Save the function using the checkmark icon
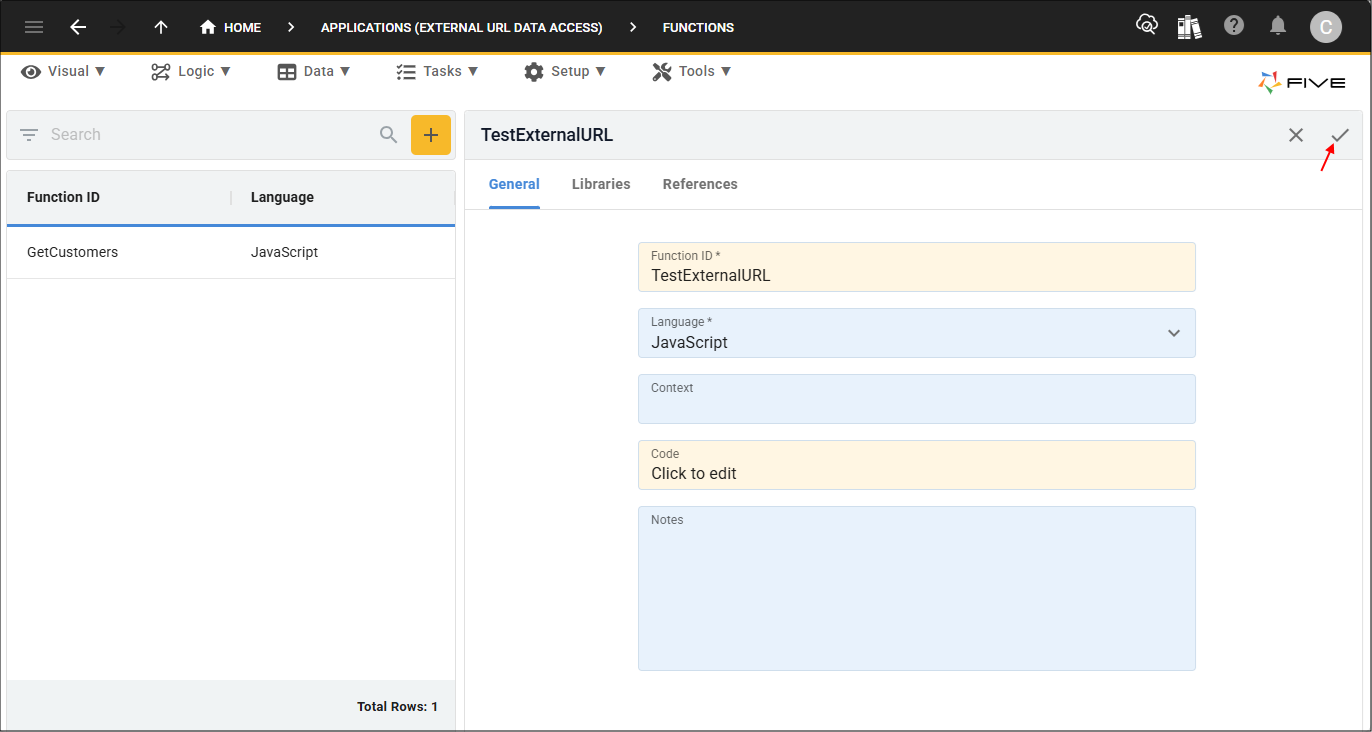This screenshot has width=1372, height=732. [1340, 134]
